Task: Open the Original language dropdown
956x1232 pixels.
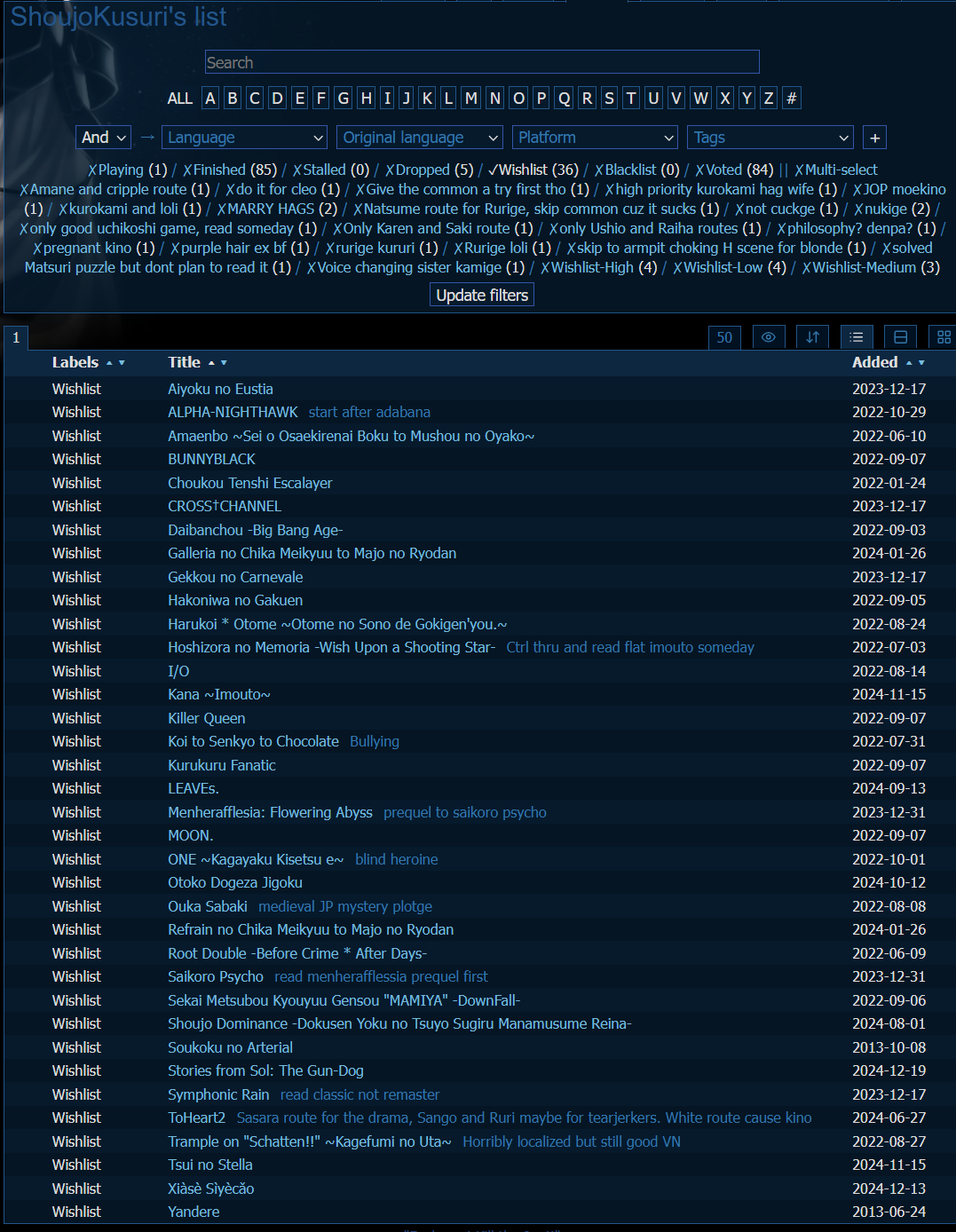Action: [x=420, y=138]
